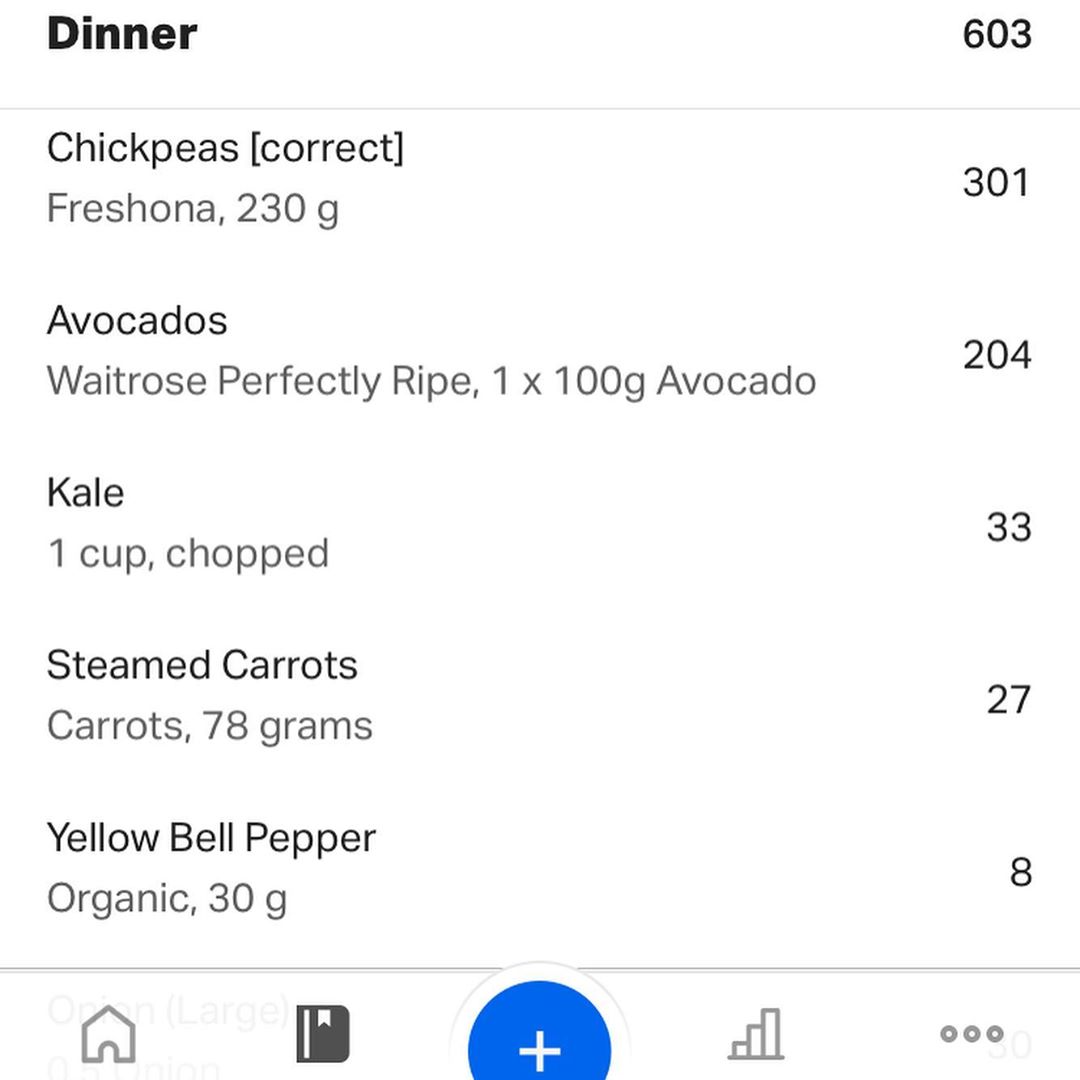Image resolution: width=1080 pixels, height=1080 pixels.
Task: Open the progress bar chart icon
Action: tap(756, 1034)
